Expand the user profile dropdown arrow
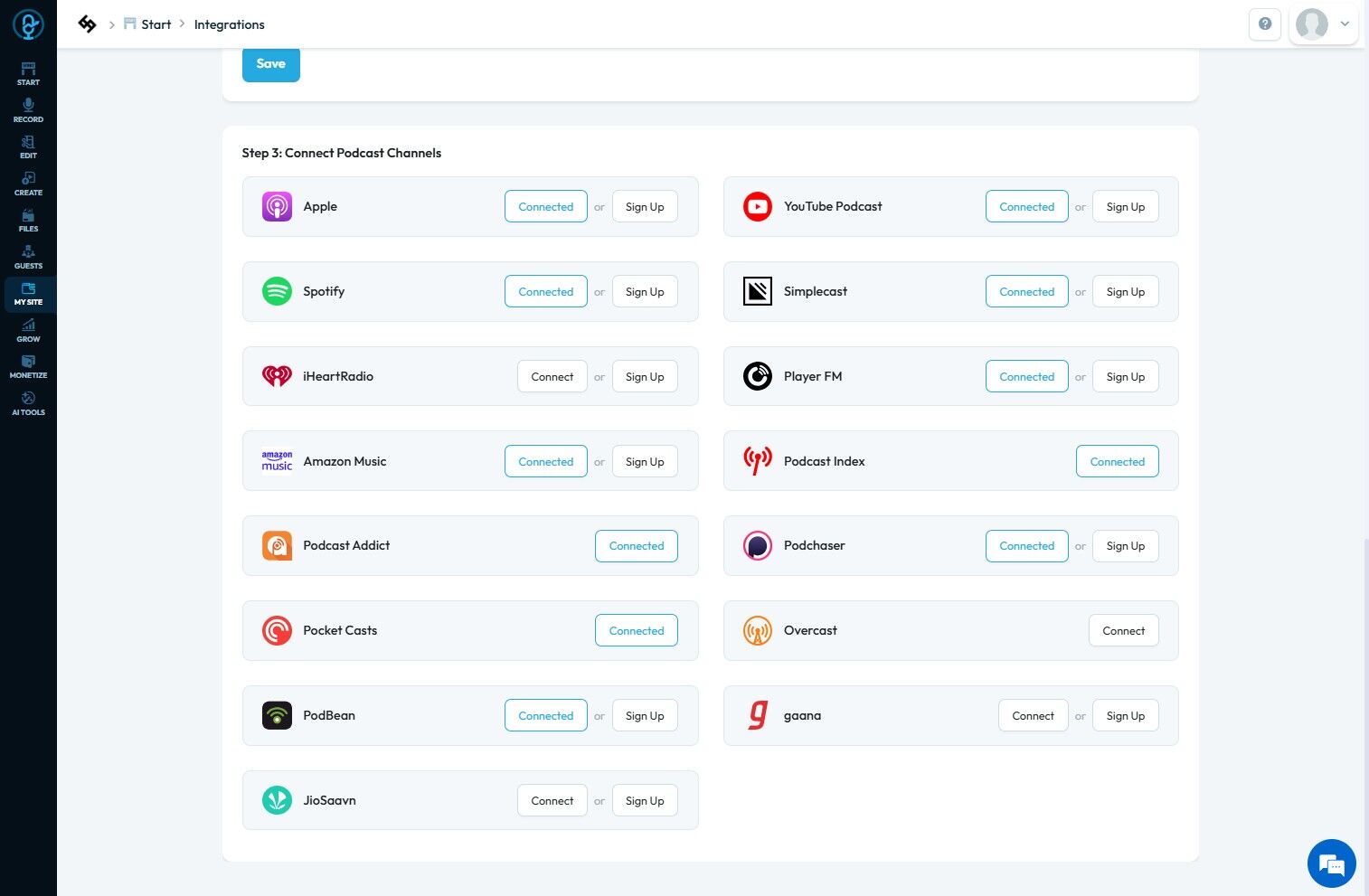The width and height of the screenshot is (1369, 896). point(1345,24)
